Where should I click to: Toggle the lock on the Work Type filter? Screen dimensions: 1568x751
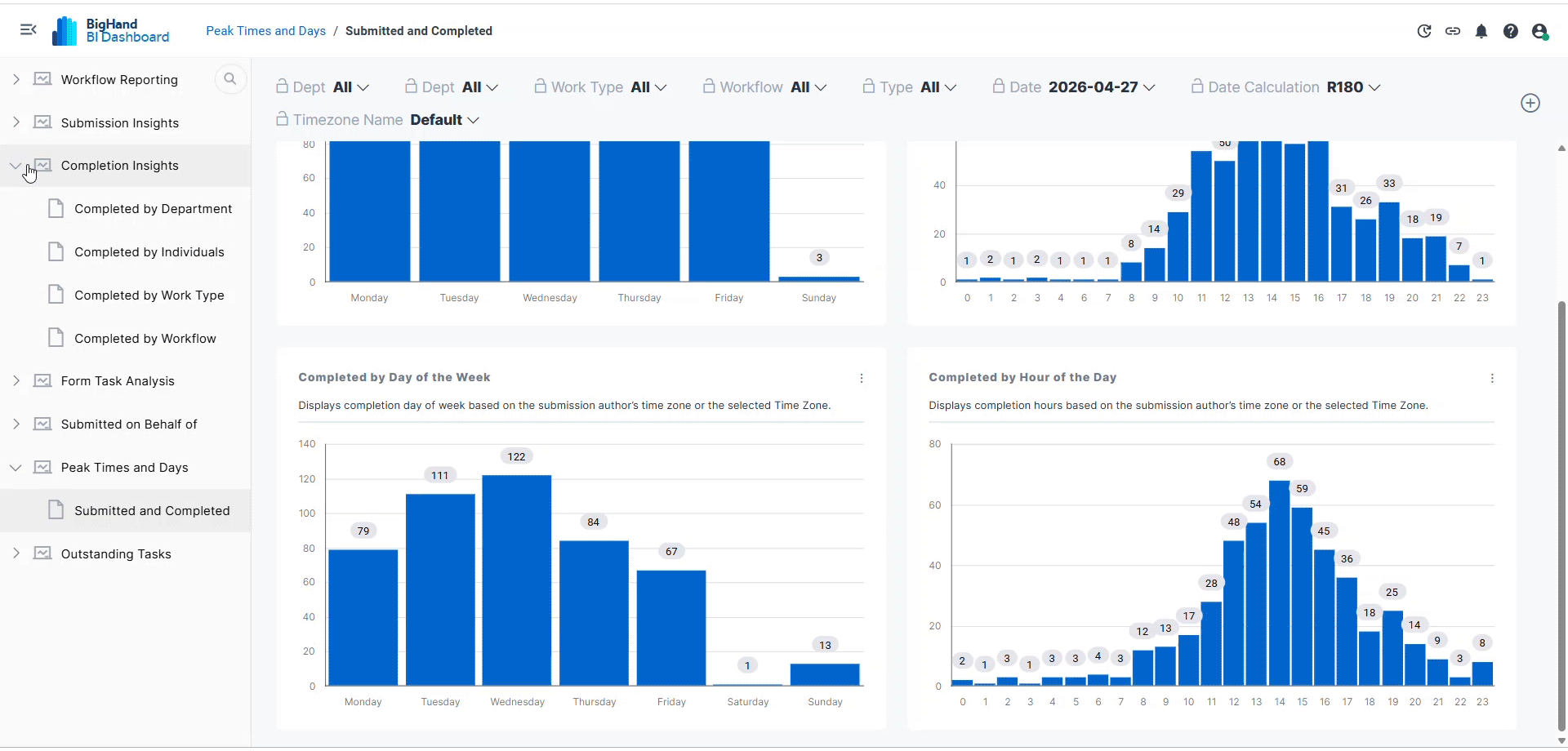coord(540,86)
